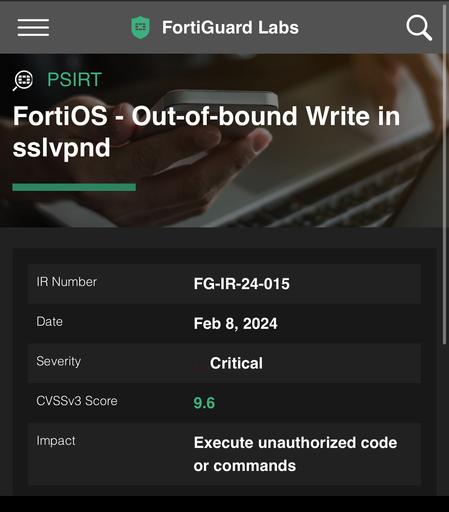
Task: Click the search magnifier icon
Action: coord(419,28)
